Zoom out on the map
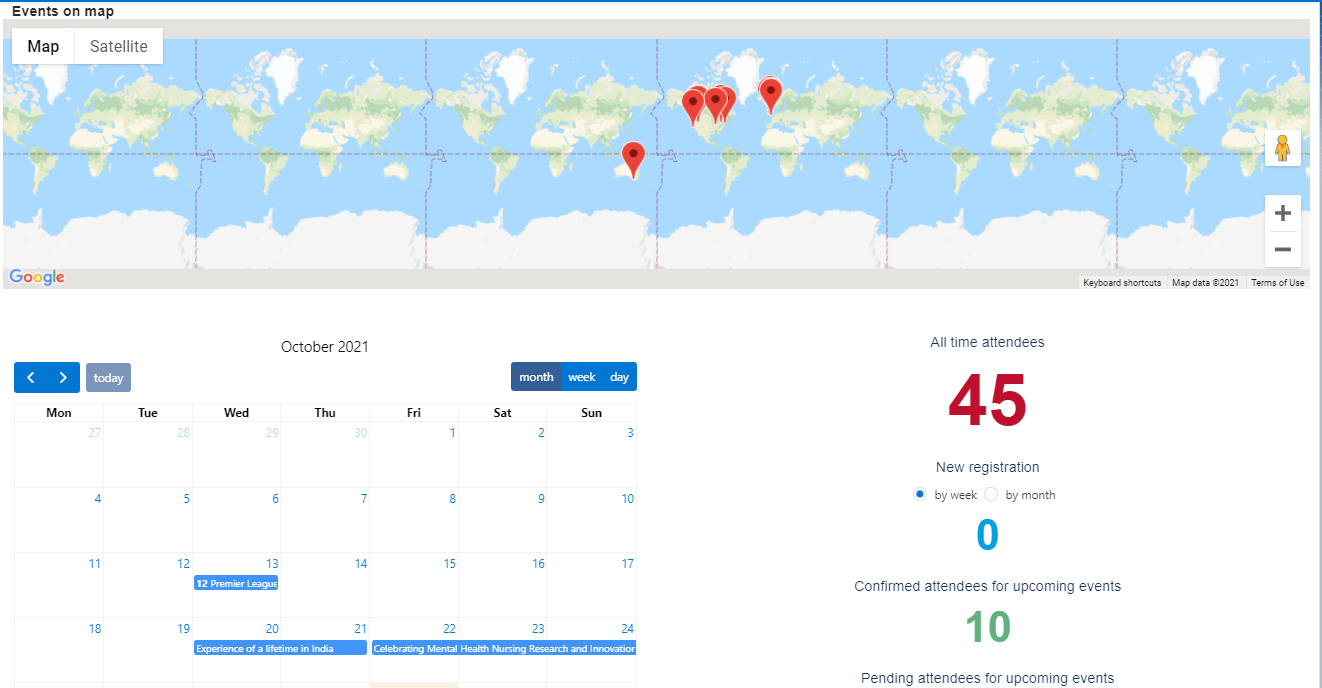Screen dimensions: 1322x688 pos(1282,249)
